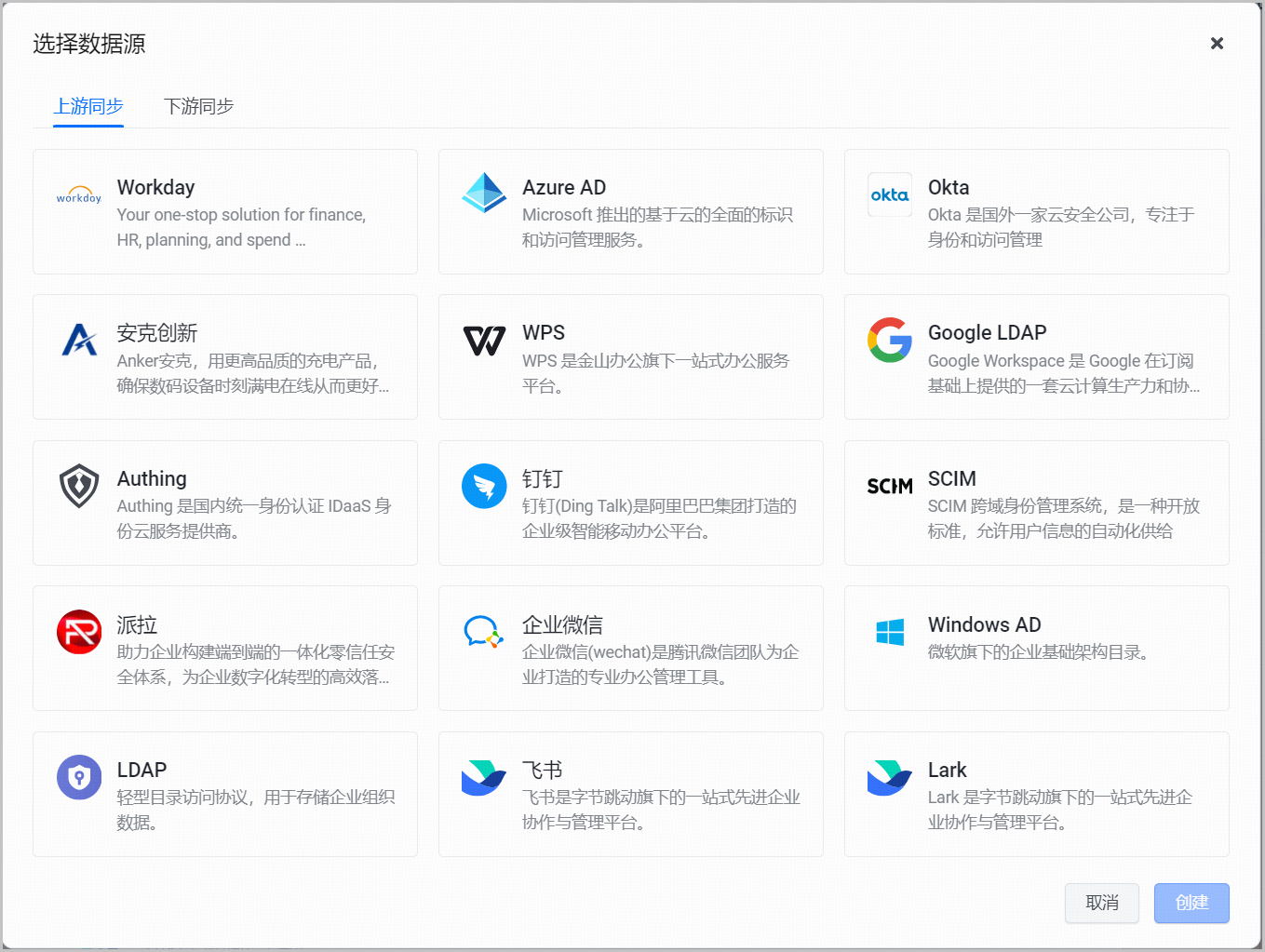Click the SCIM 跨域身份管理系统 description
Image resolution: width=1265 pixels, height=952 pixels.
[x=1064, y=518]
